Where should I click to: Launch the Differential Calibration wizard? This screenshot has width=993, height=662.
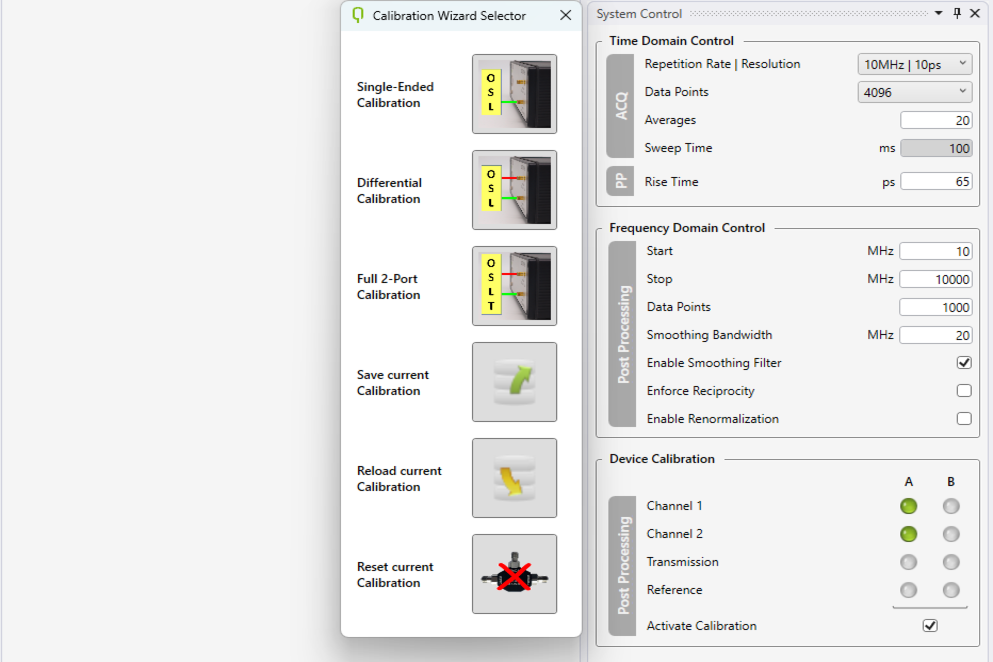click(x=514, y=190)
